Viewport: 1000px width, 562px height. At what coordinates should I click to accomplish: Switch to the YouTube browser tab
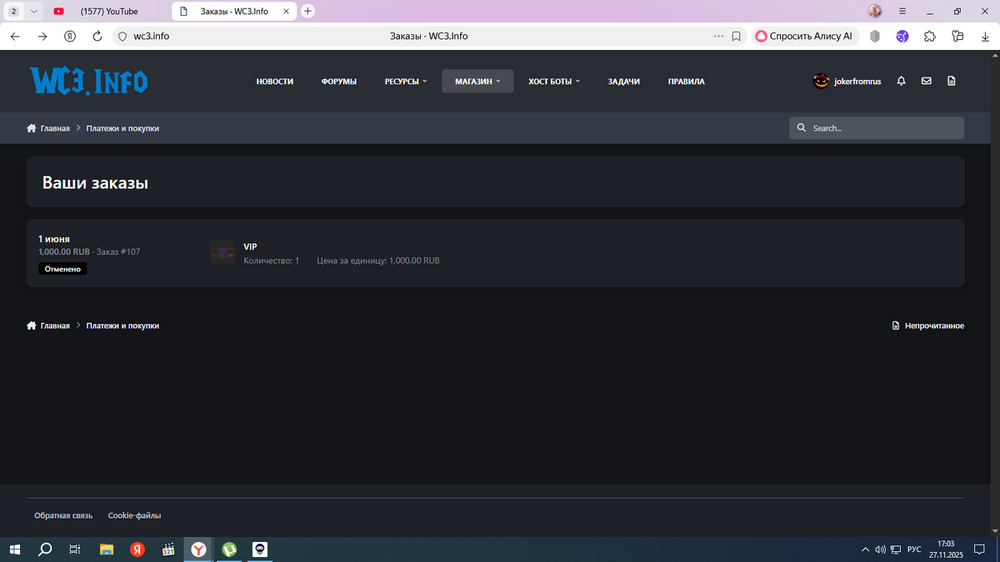(x=108, y=11)
